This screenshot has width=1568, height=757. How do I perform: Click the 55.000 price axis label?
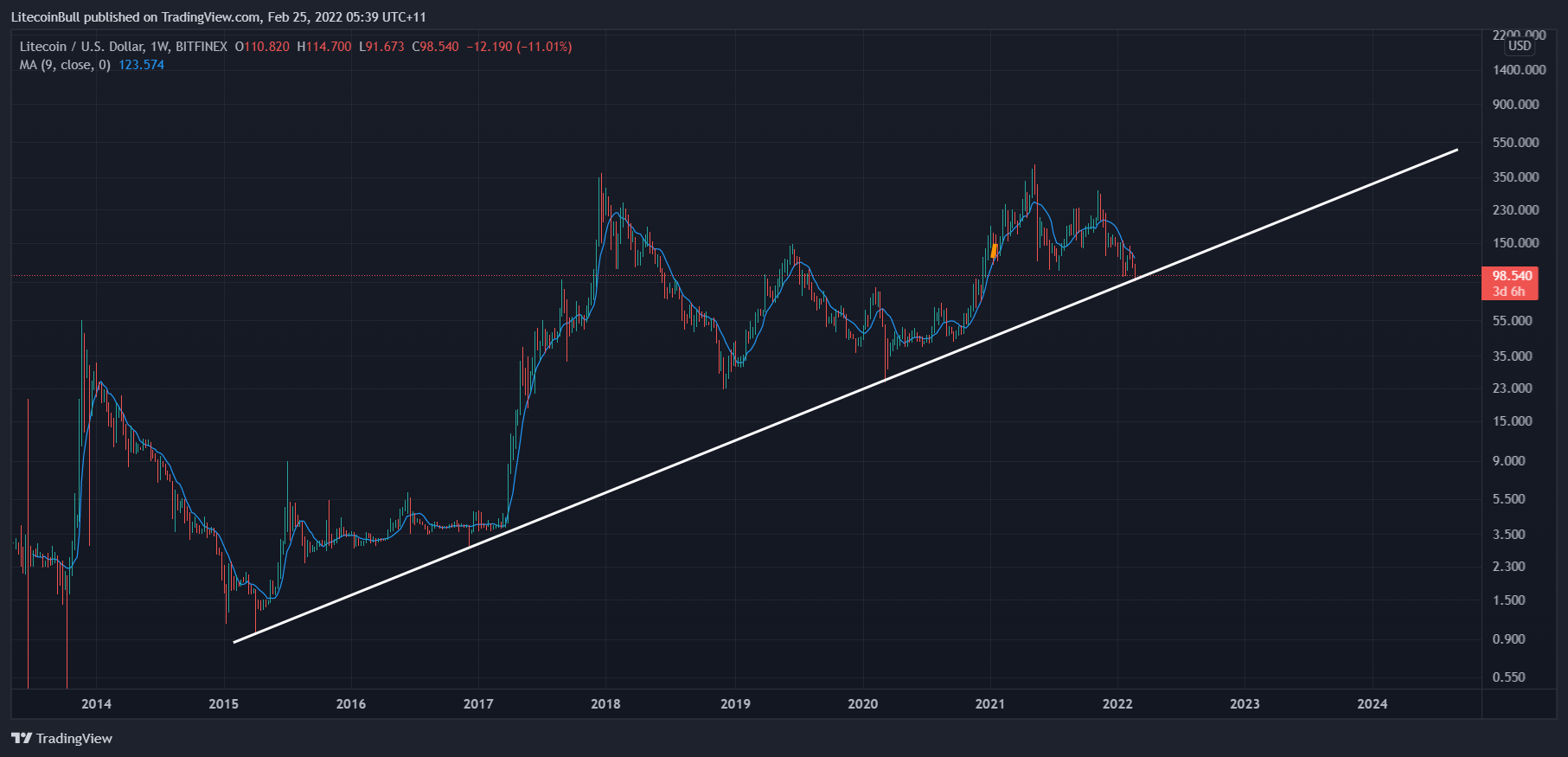pos(1513,320)
